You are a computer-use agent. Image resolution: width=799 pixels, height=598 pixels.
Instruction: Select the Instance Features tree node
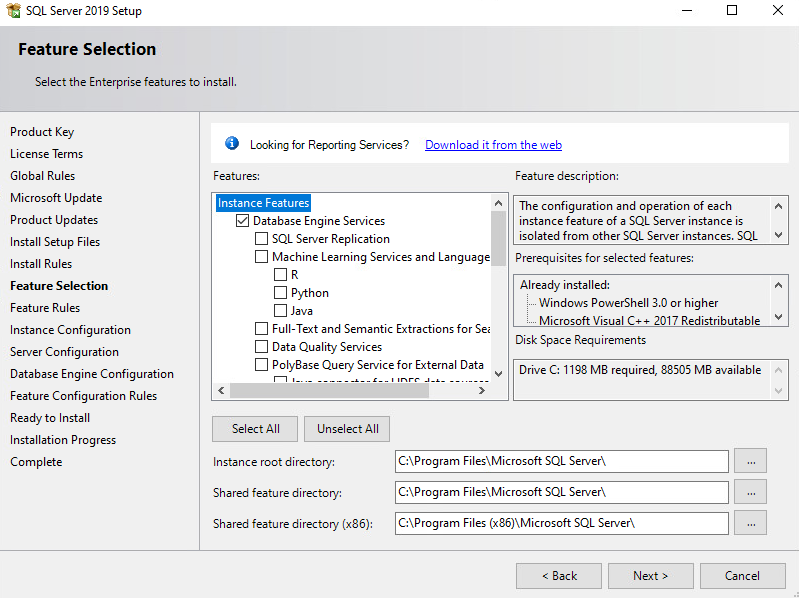pos(263,203)
